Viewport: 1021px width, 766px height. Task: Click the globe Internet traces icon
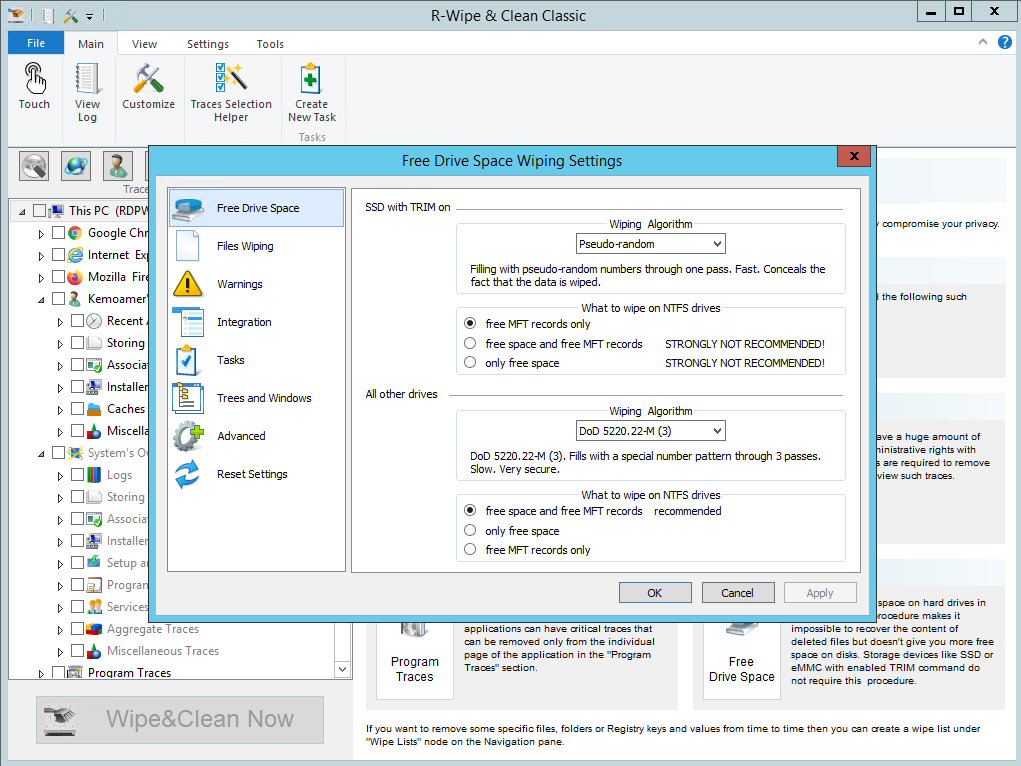pyautogui.click(x=76, y=165)
